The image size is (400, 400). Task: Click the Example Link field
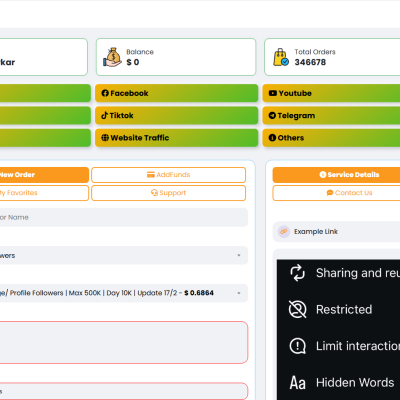point(336,231)
